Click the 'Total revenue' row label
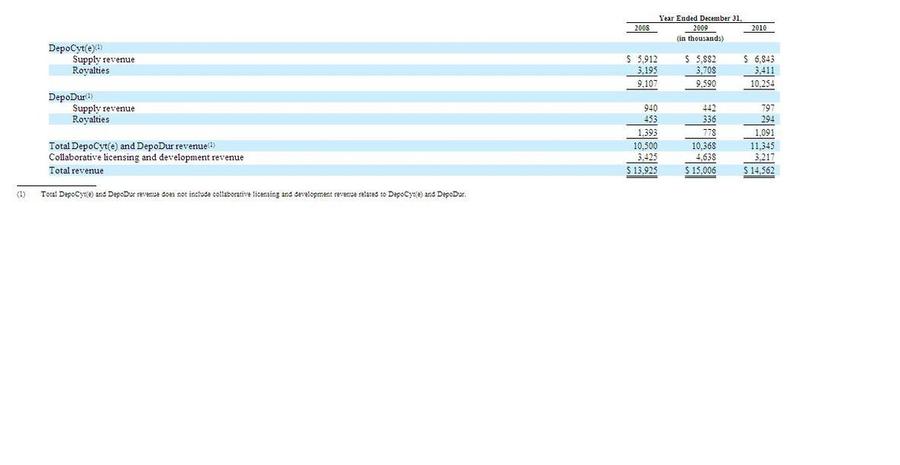900x465 pixels. [76, 170]
